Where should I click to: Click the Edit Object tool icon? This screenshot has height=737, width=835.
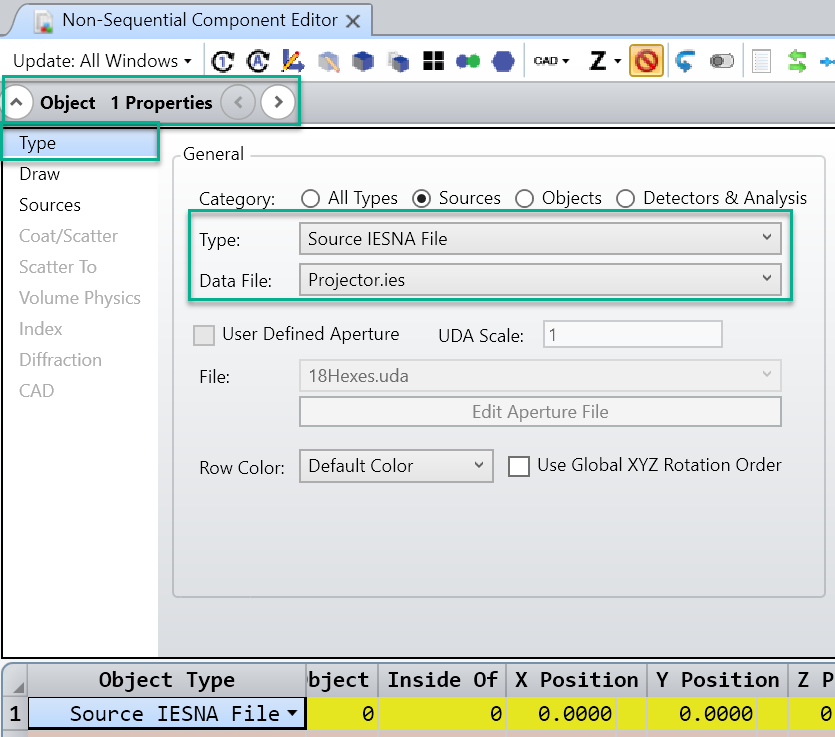(x=329, y=62)
